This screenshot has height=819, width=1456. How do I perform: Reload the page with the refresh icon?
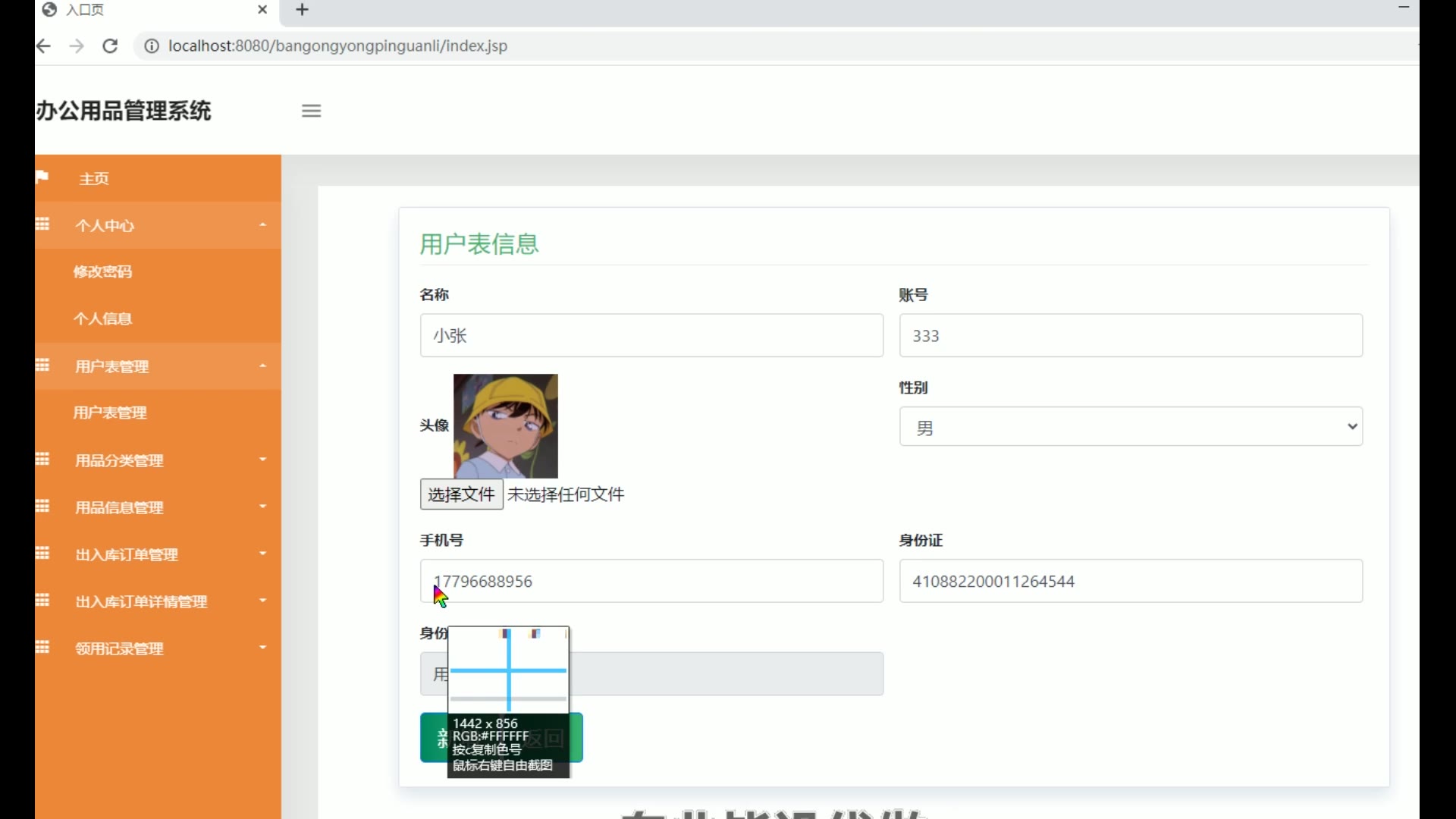110,46
